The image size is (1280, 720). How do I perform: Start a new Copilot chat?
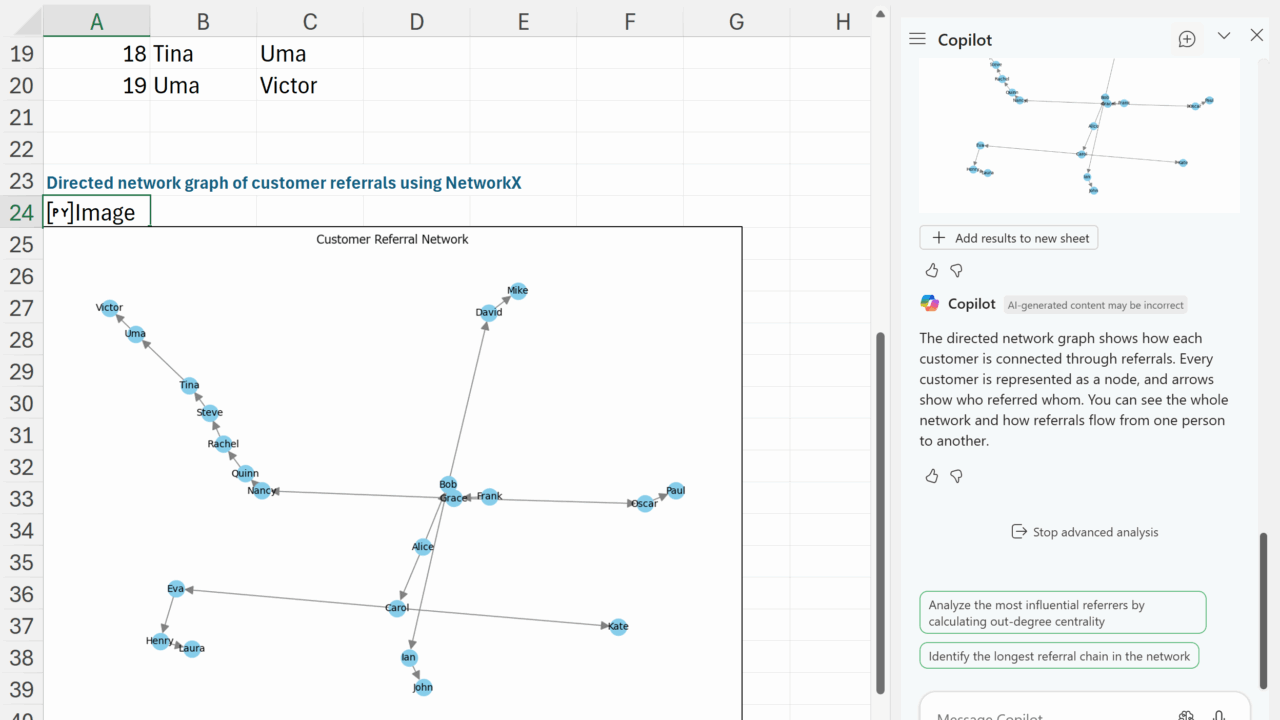click(1187, 39)
